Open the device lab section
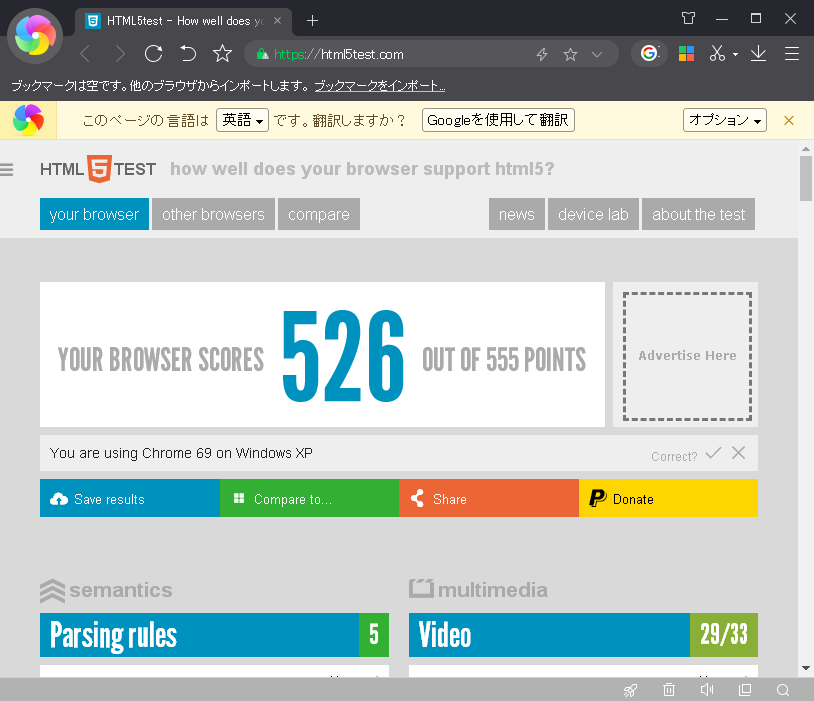 click(x=592, y=213)
